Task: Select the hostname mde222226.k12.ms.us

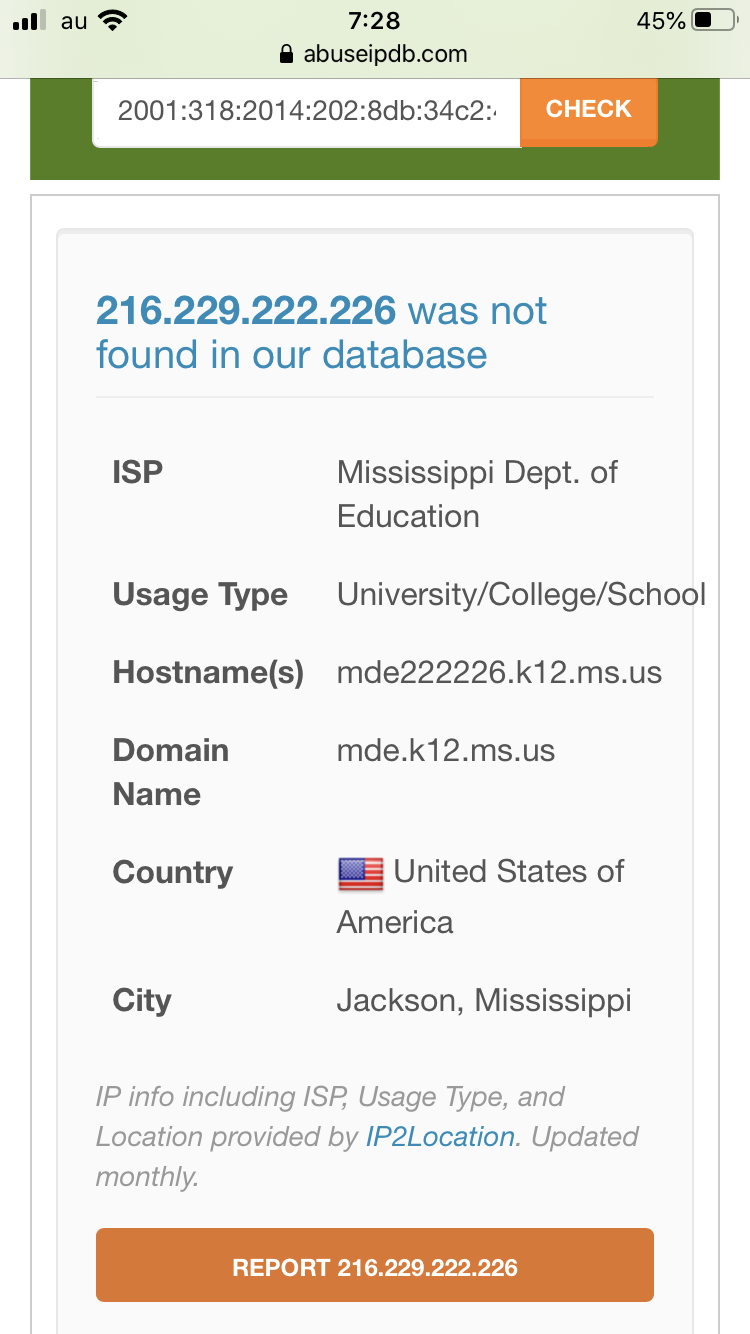Action: (x=499, y=672)
